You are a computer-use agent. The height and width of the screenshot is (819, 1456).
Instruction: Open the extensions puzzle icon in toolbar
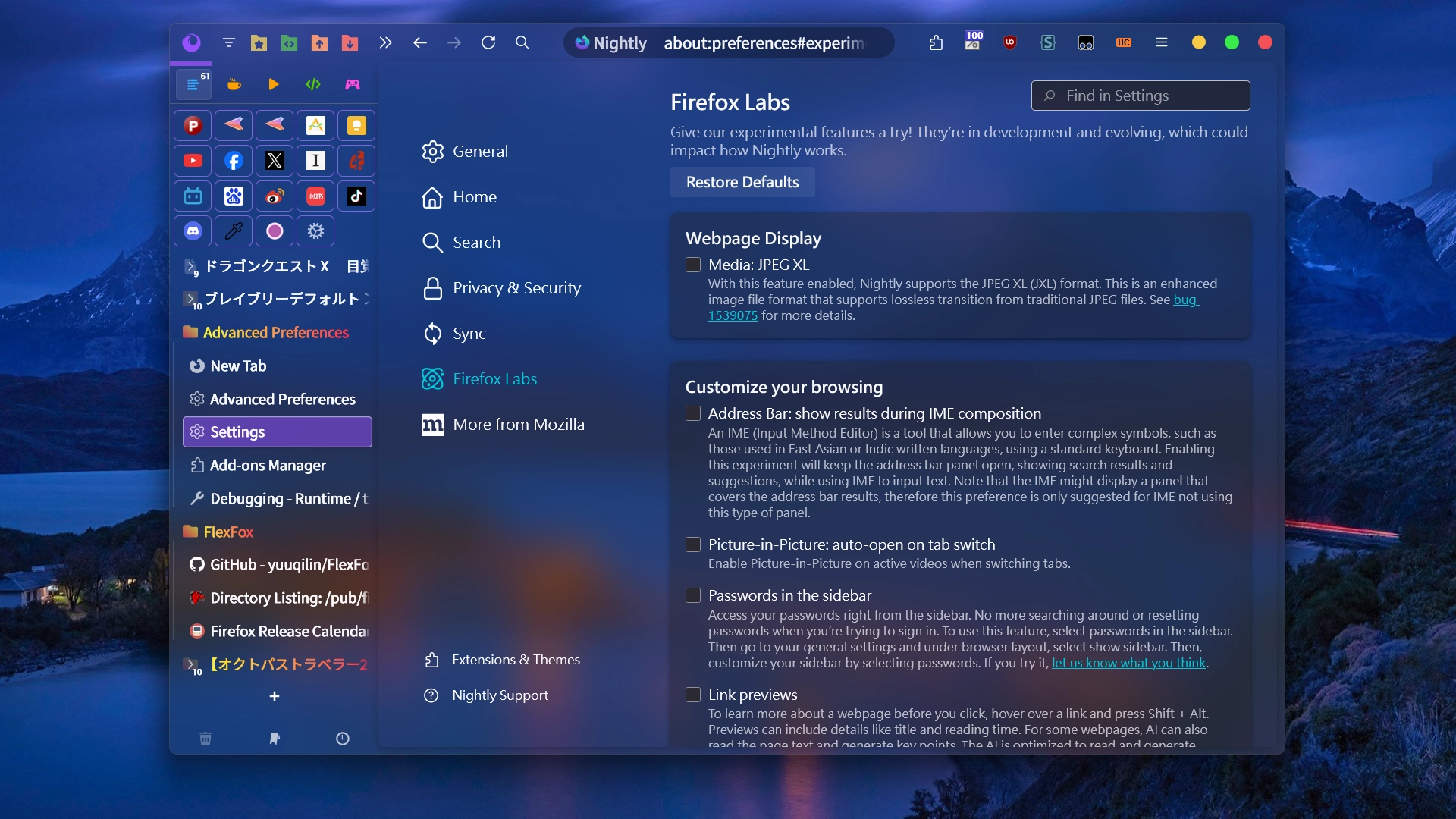[936, 43]
